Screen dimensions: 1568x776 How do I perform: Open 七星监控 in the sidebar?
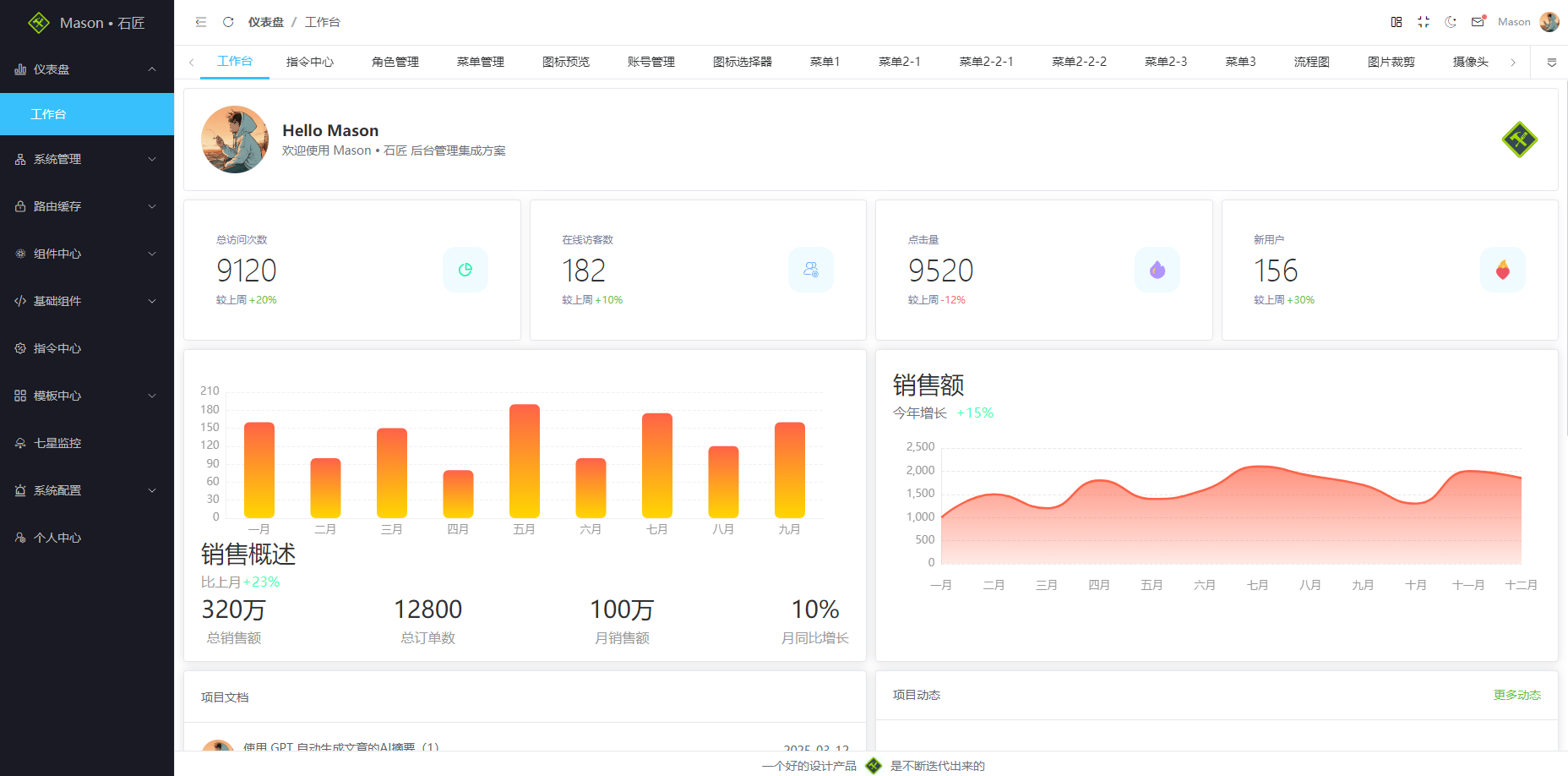pos(57,443)
